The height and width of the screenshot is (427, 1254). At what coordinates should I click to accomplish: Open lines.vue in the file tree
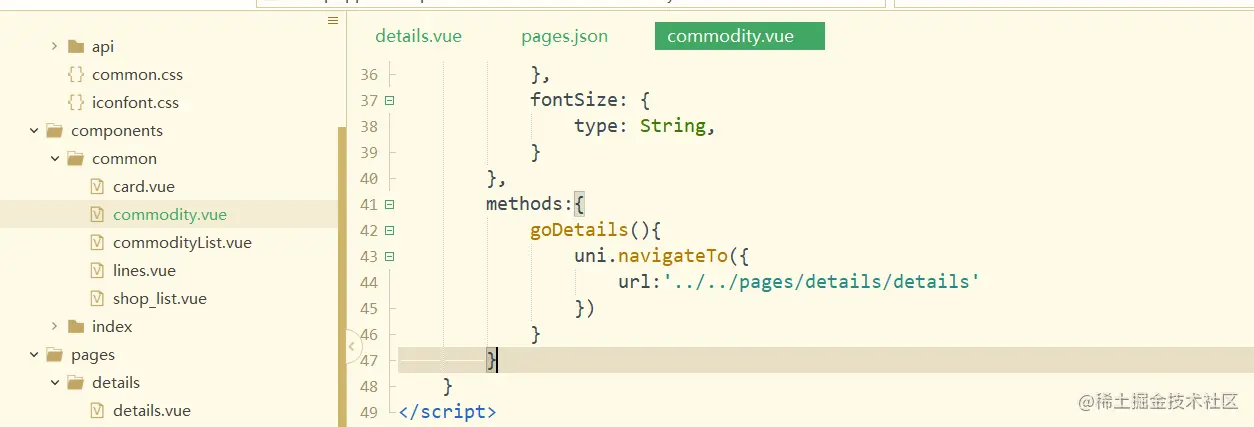[x=144, y=271]
